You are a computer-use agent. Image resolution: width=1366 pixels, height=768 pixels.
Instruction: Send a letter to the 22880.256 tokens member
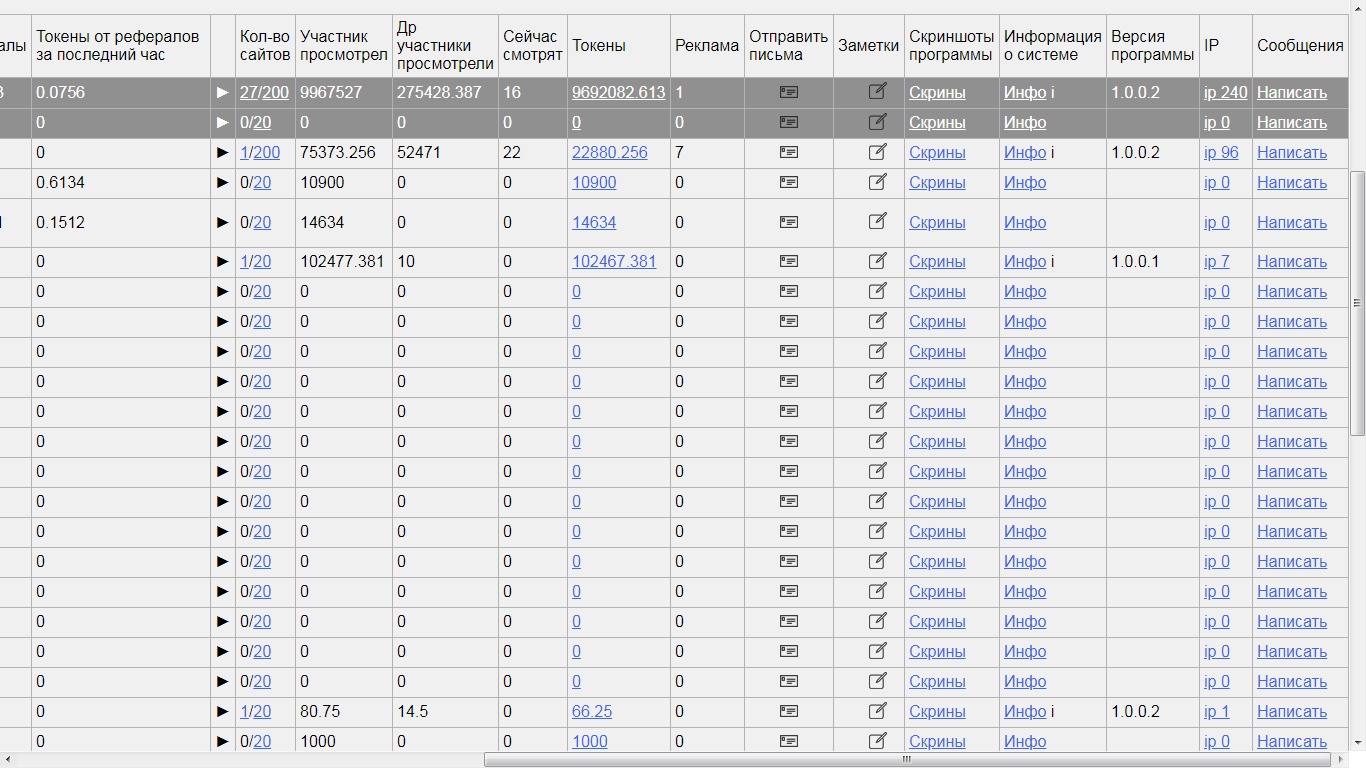coord(789,152)
